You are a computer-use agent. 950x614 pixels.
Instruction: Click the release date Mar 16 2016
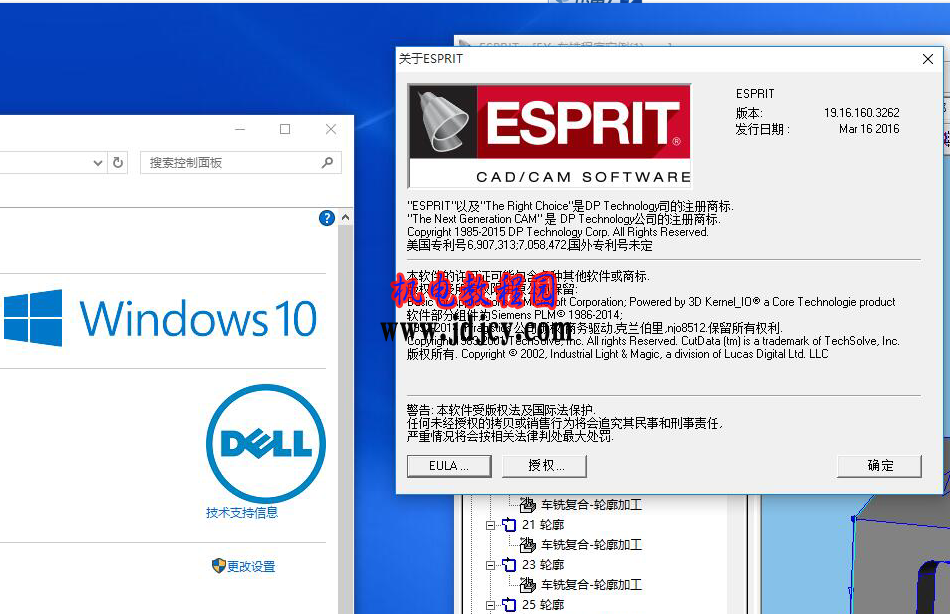click(x=869, y=129)
